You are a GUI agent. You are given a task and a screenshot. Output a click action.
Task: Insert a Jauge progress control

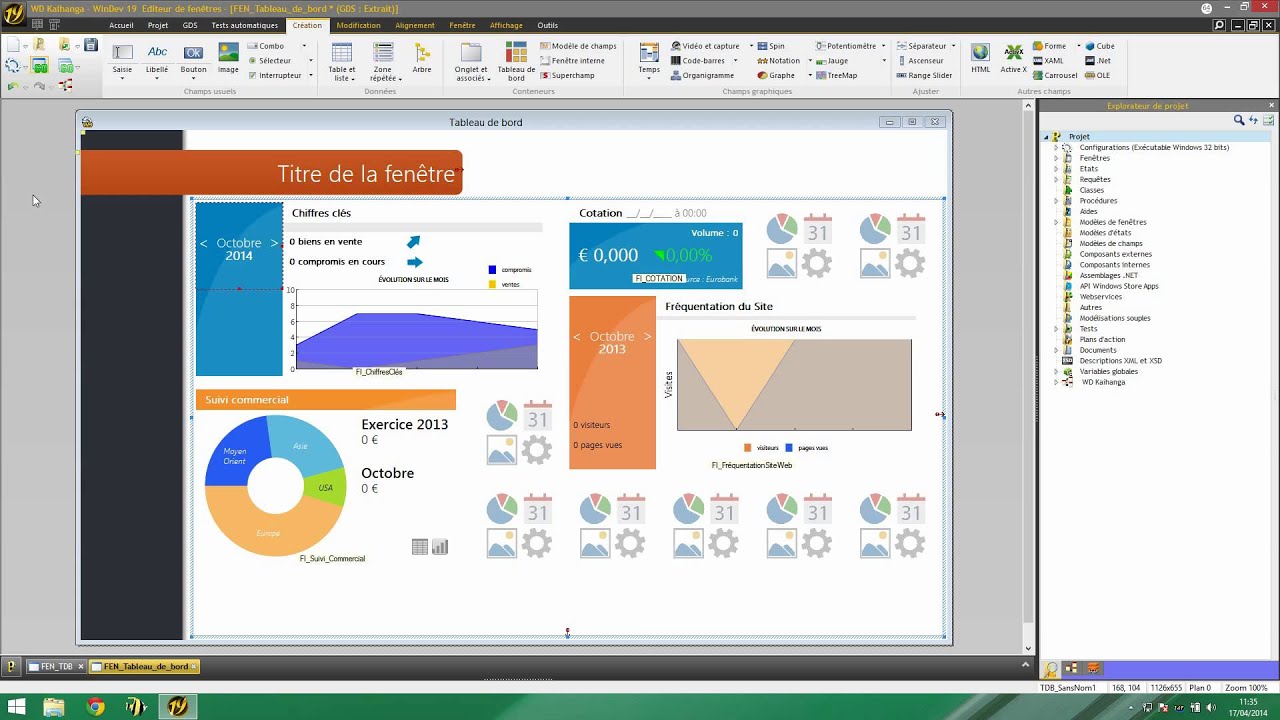832,60
